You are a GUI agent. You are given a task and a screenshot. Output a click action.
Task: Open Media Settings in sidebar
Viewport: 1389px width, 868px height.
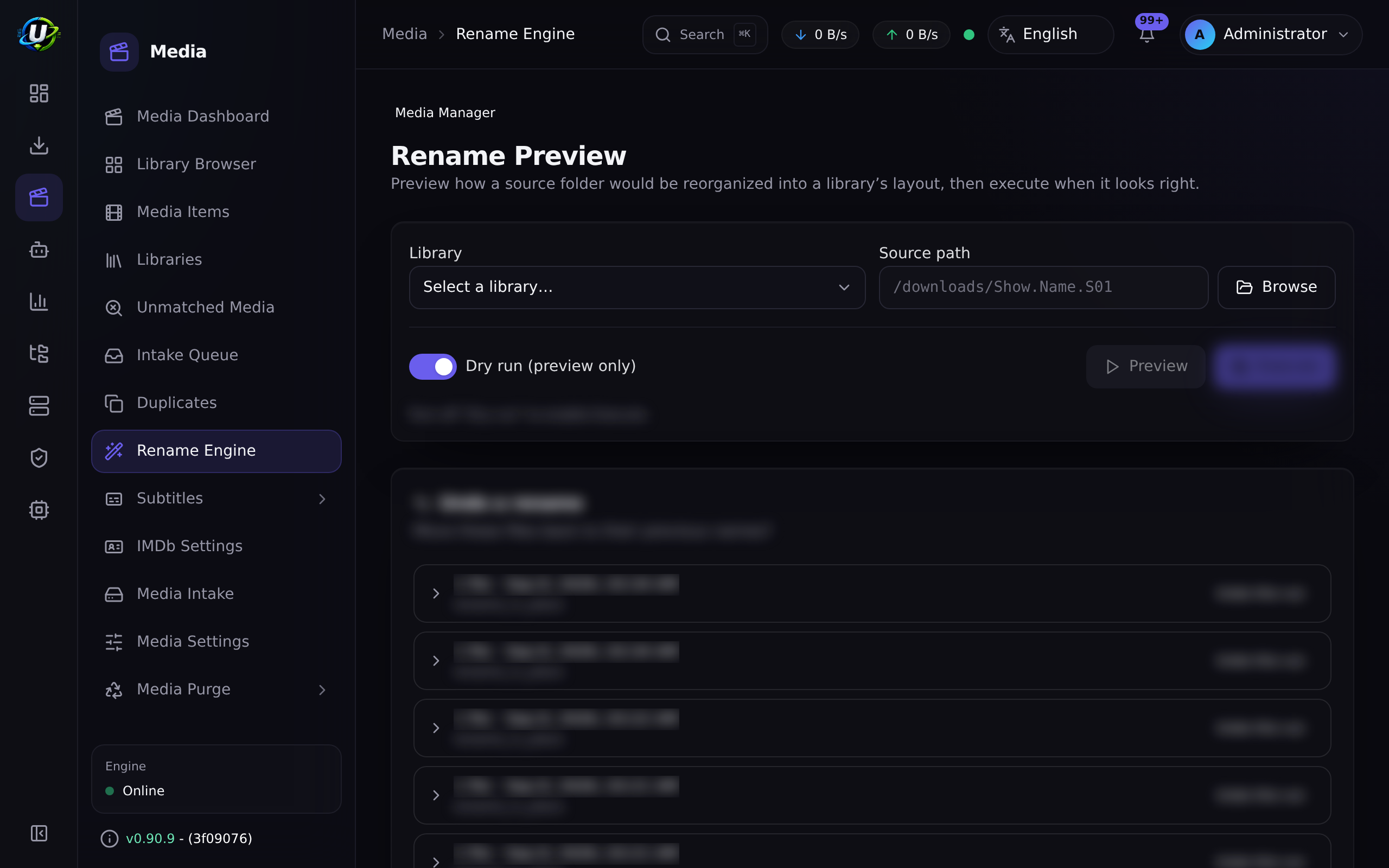pos(216,641)
